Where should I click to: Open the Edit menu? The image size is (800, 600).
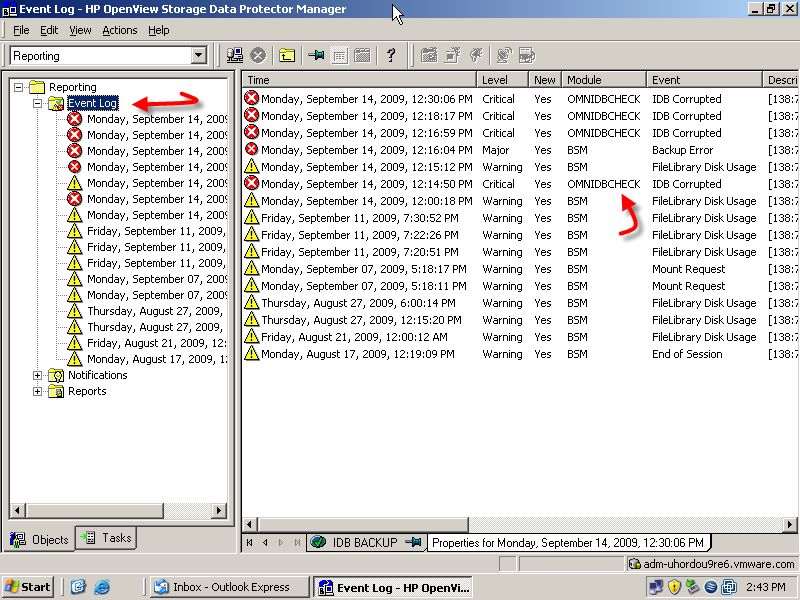click(49, 30)
